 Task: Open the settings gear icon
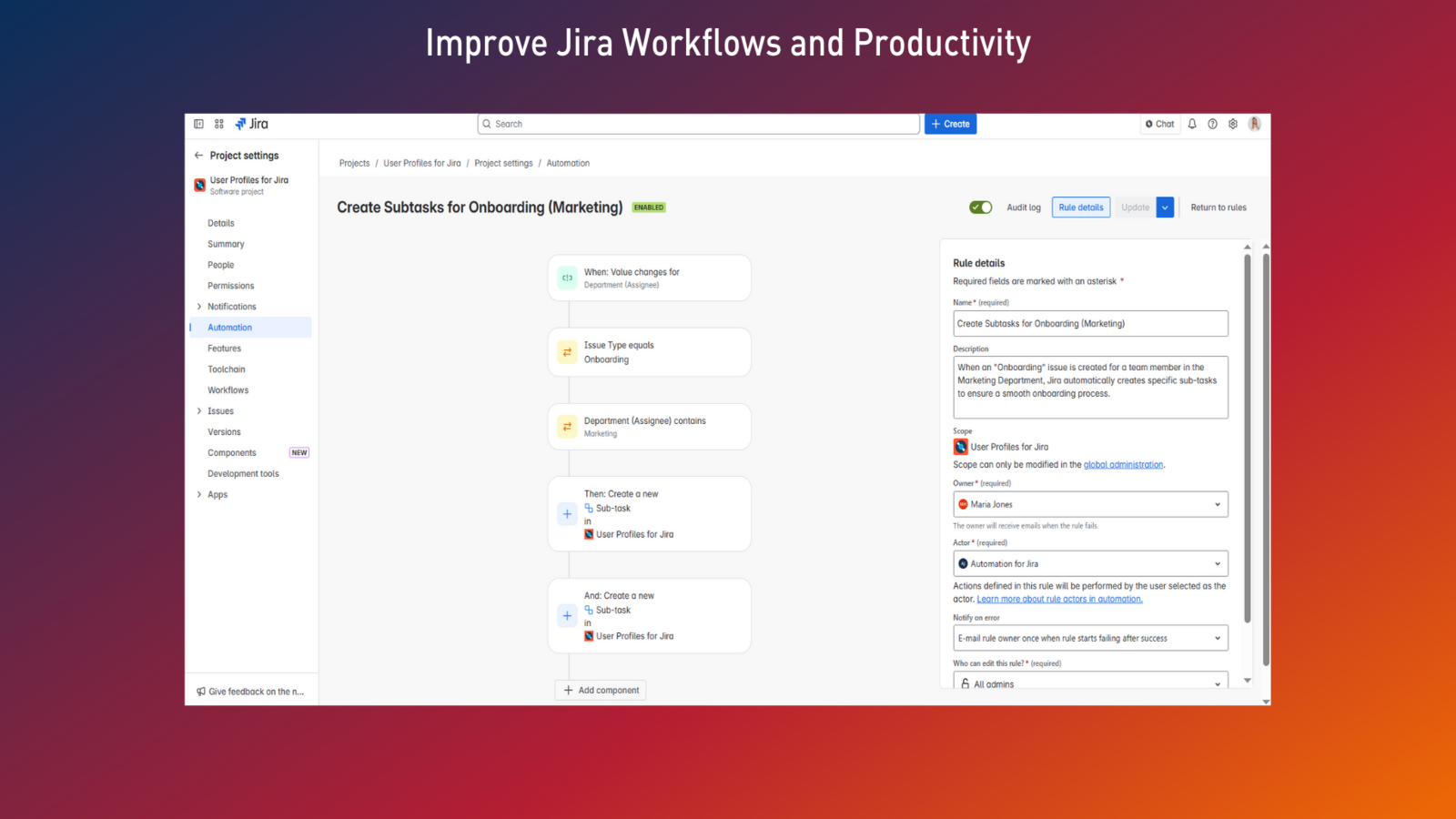click(x=1233, y=124)
